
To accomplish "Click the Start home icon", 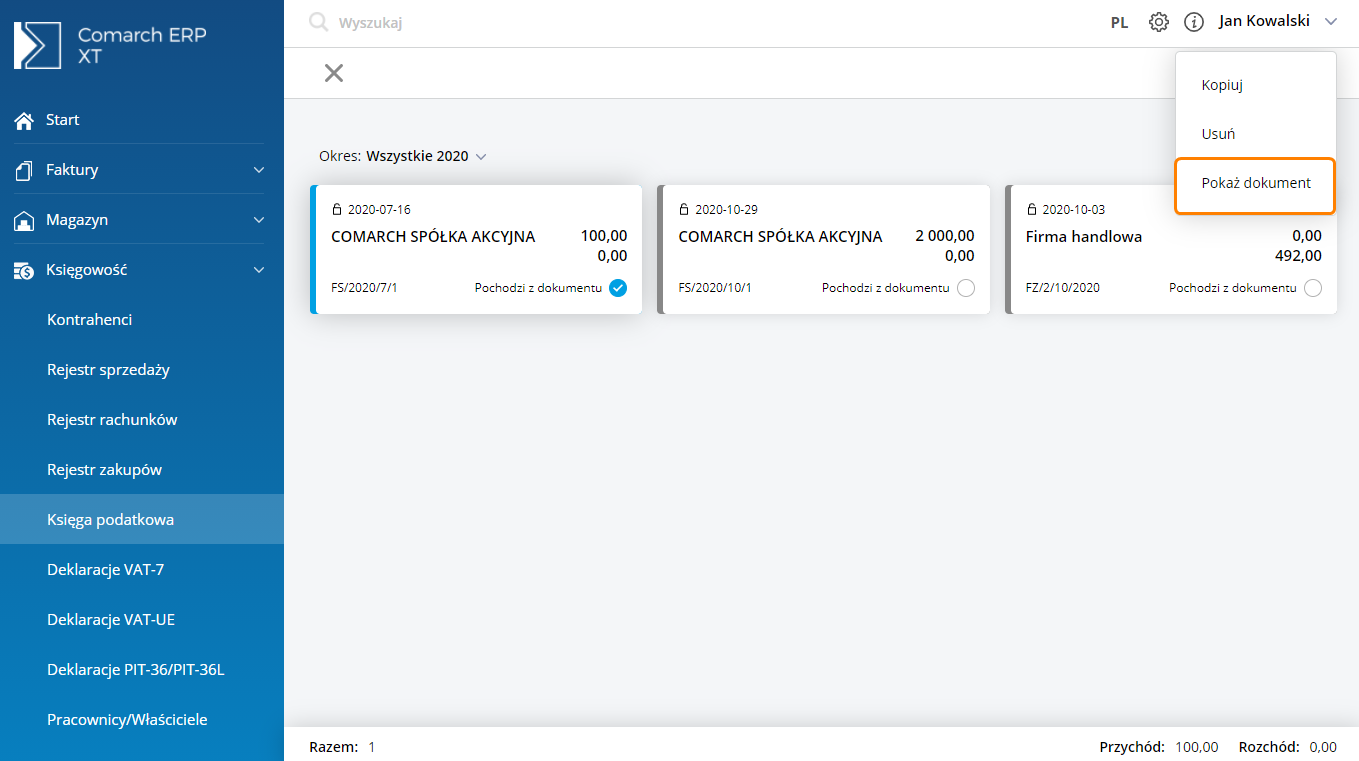I will coord(24,121).
